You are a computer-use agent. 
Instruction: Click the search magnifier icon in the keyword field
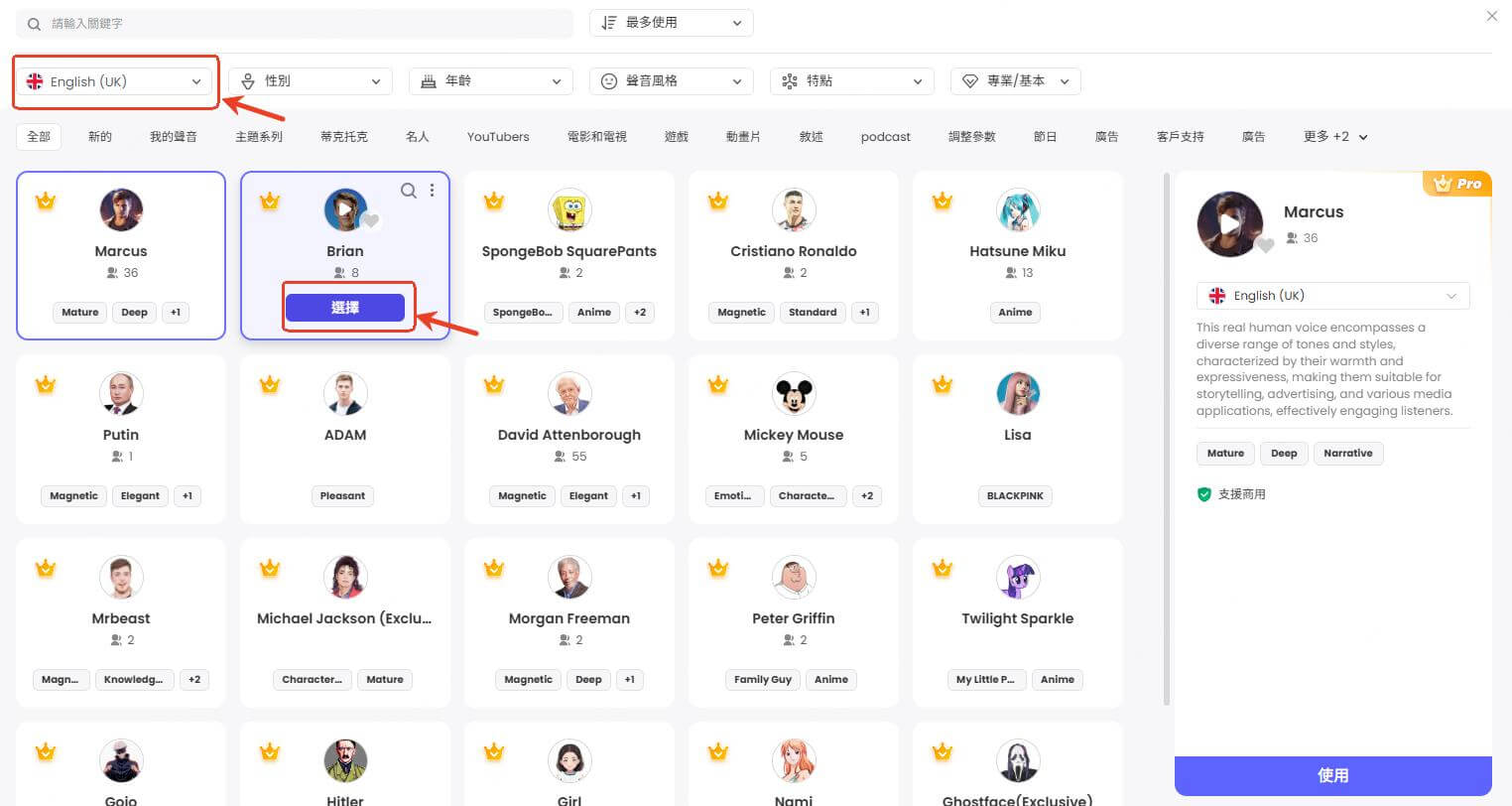pyautogui.click(x=35, y=23)
